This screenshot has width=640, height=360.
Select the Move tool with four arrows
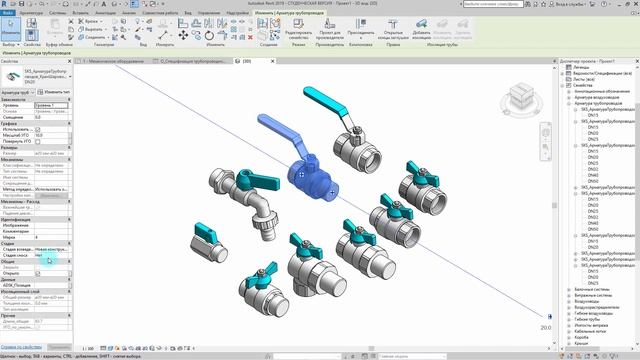click(183, 35)
